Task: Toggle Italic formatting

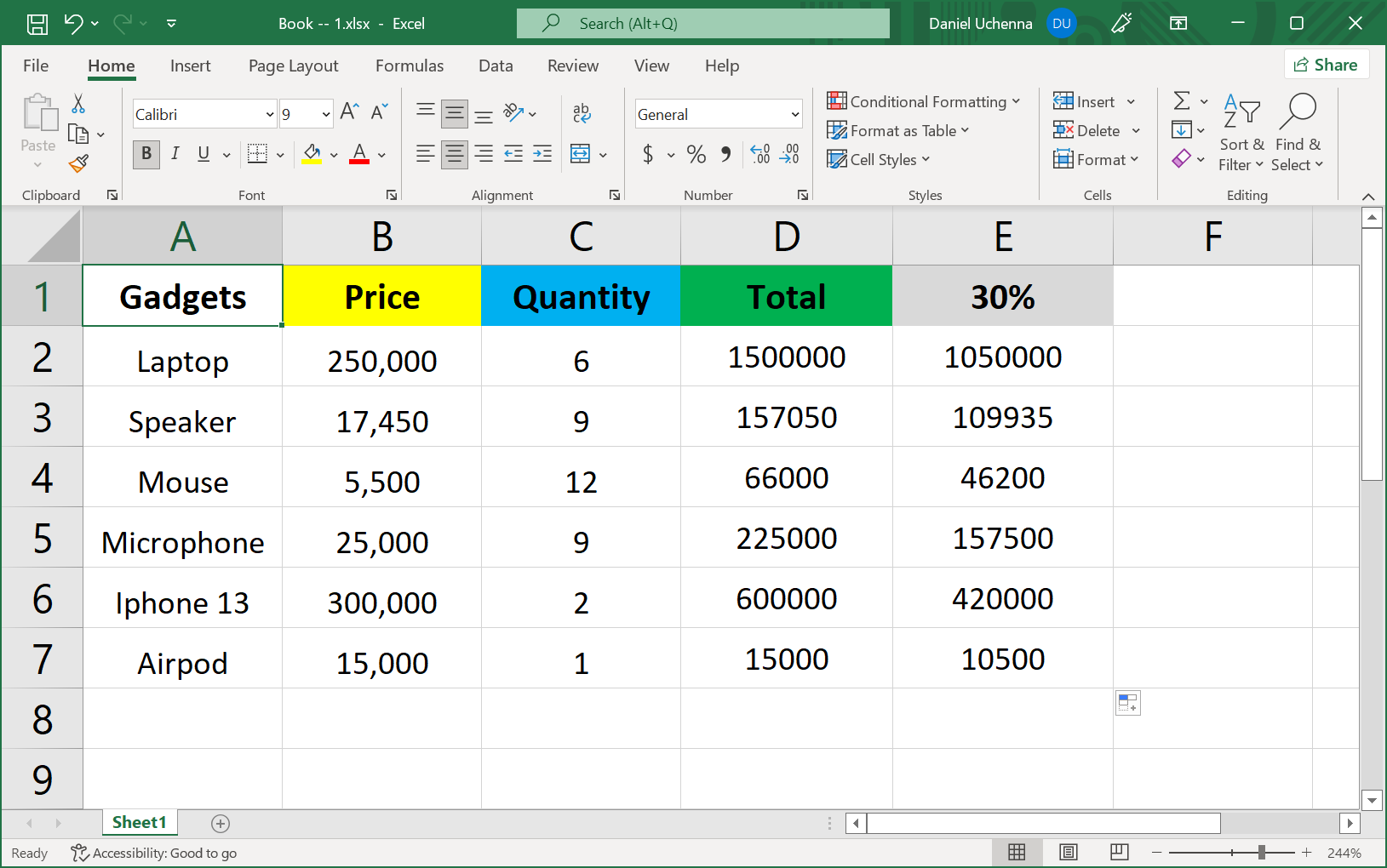Action: click(x=175, y=154)
